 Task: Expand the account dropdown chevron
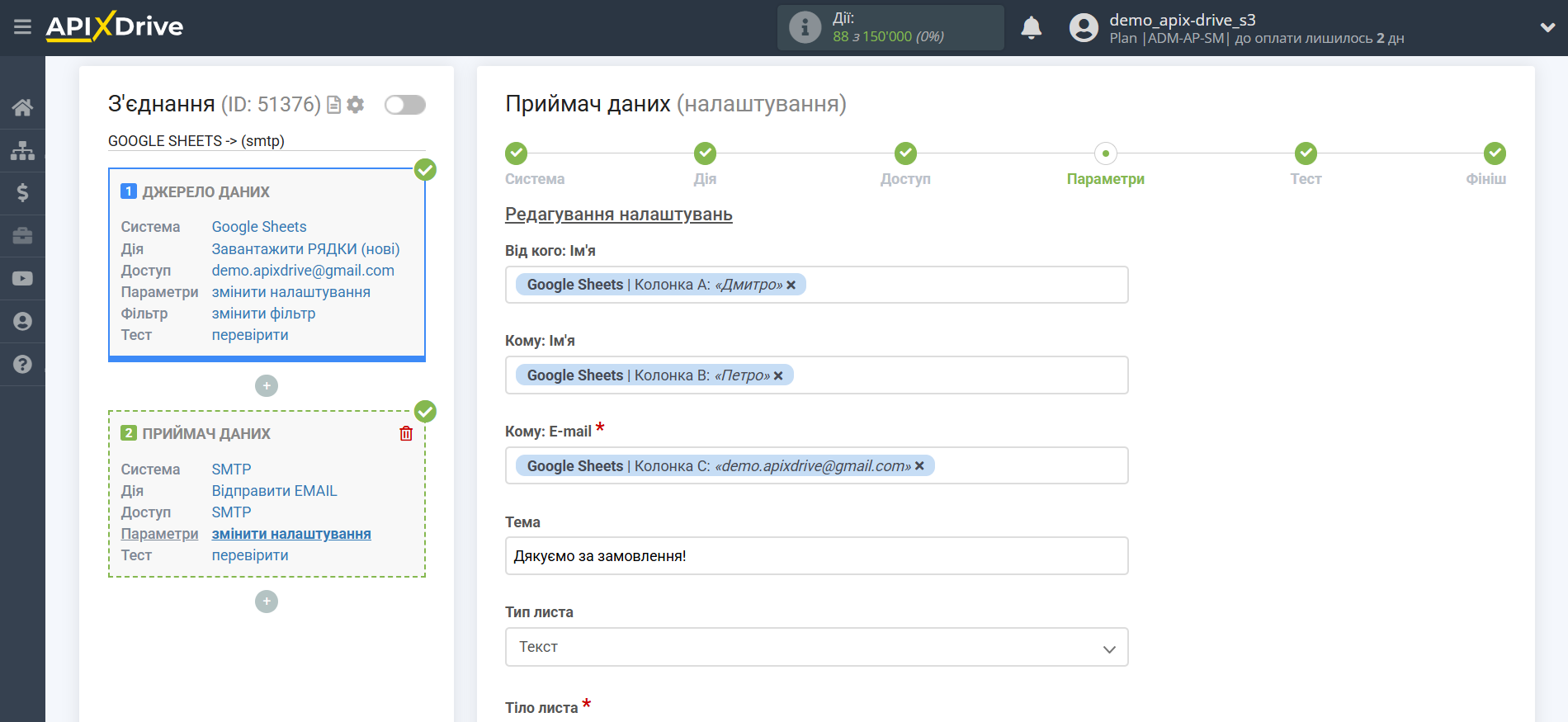[1547, 27]
